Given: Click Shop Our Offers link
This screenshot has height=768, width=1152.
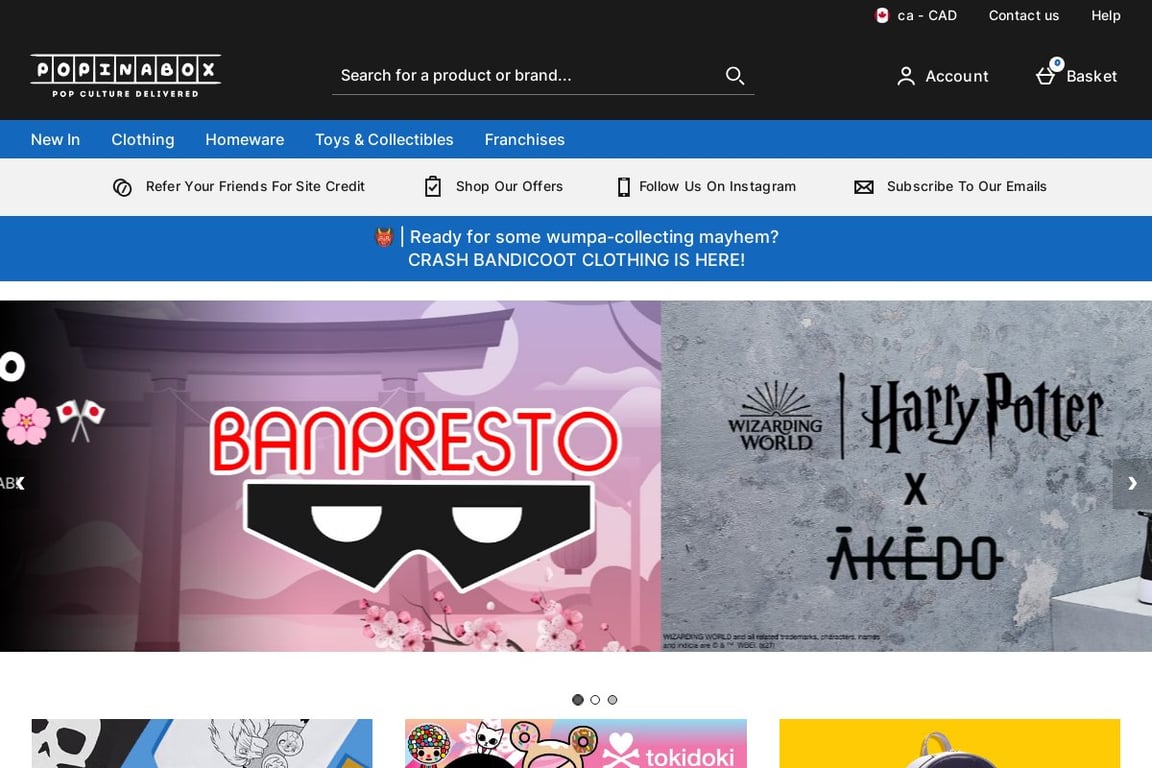Looking at the screenshot, I should pos(509,187).
